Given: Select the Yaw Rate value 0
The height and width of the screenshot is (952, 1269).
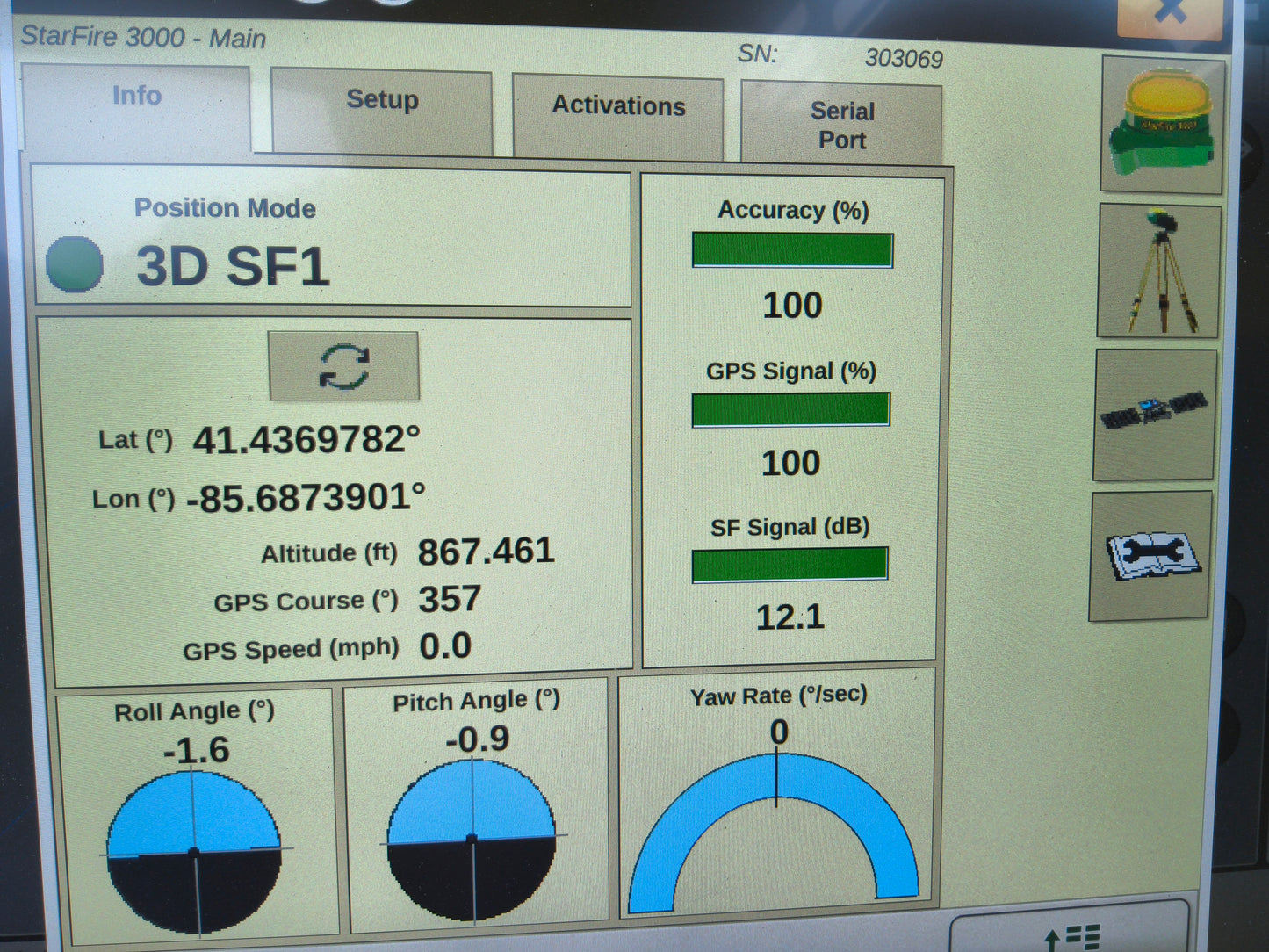Looking at the screenshot, I should pos(779,732).
